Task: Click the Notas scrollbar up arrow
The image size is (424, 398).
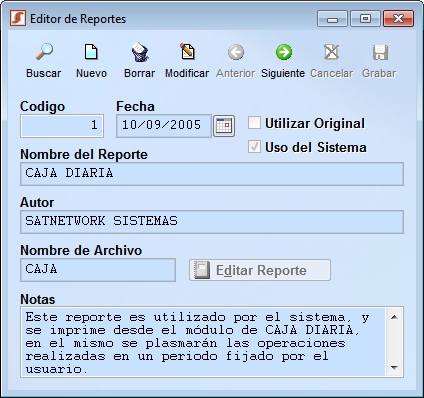Action: point(394,317)
